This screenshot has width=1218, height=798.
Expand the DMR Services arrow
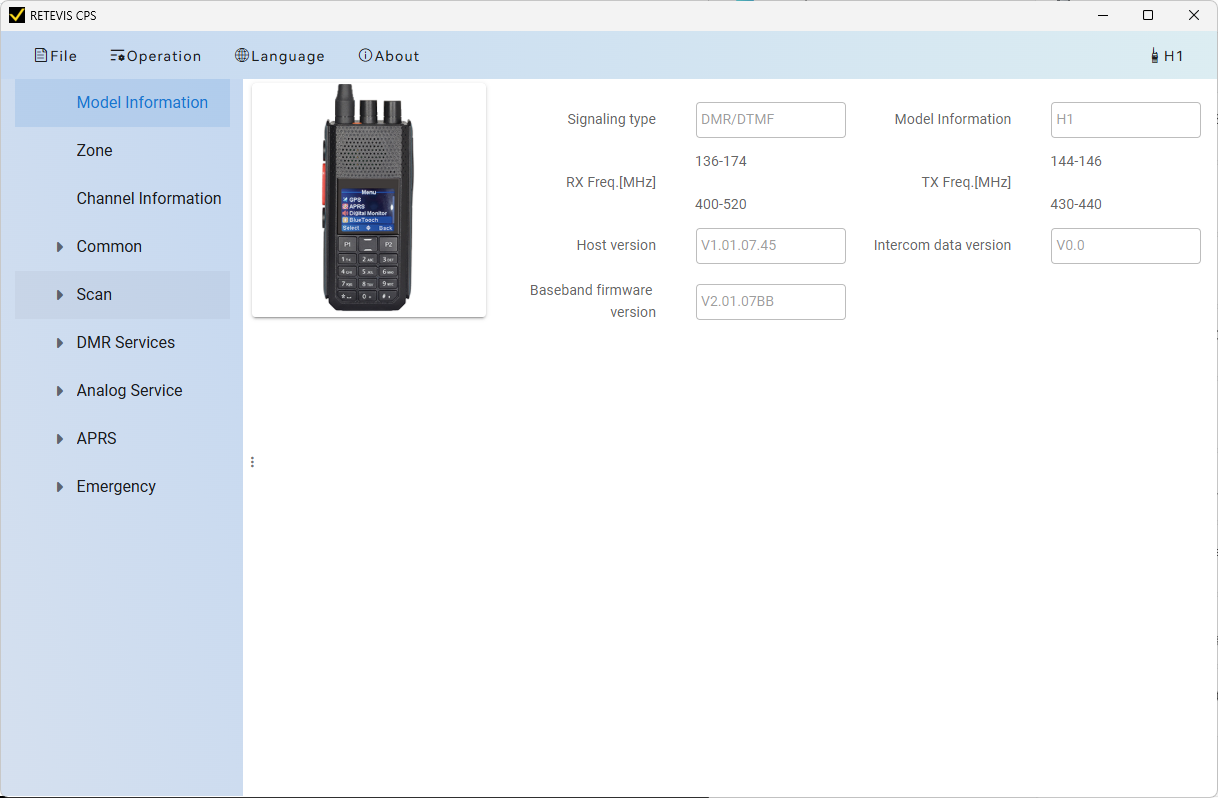click(x=60, y=343)
